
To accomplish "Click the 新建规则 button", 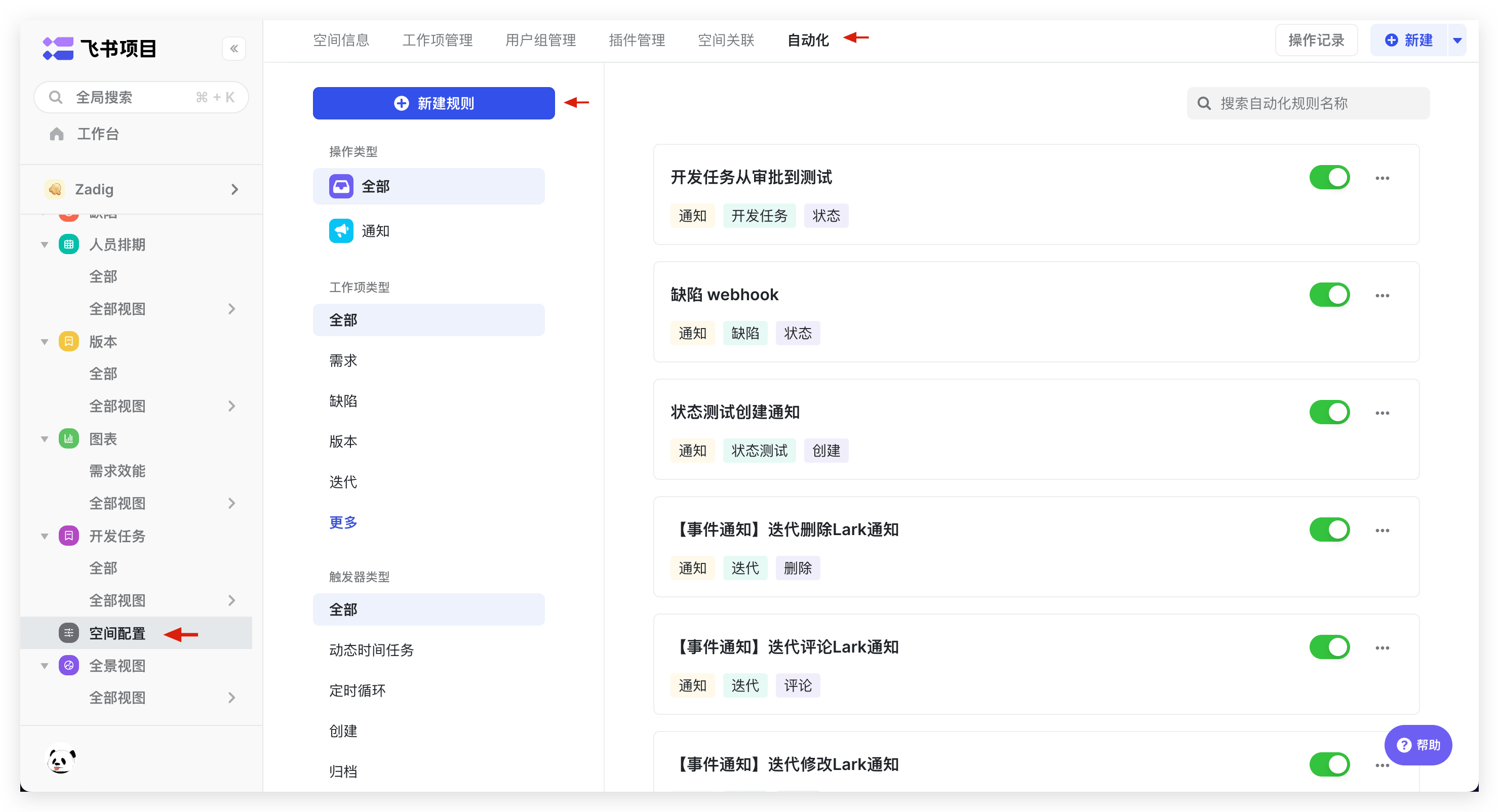I will coord(433,103).
